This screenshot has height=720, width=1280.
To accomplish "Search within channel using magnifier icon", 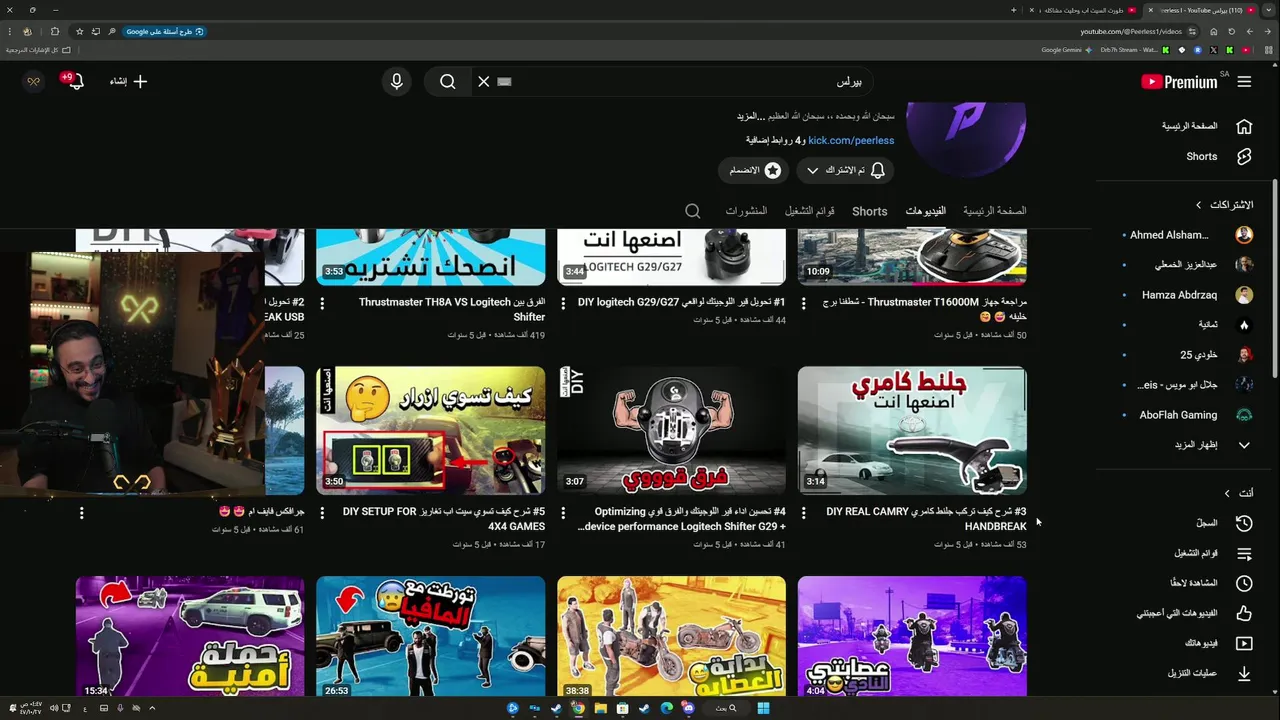I will click(x=692, y=211).
